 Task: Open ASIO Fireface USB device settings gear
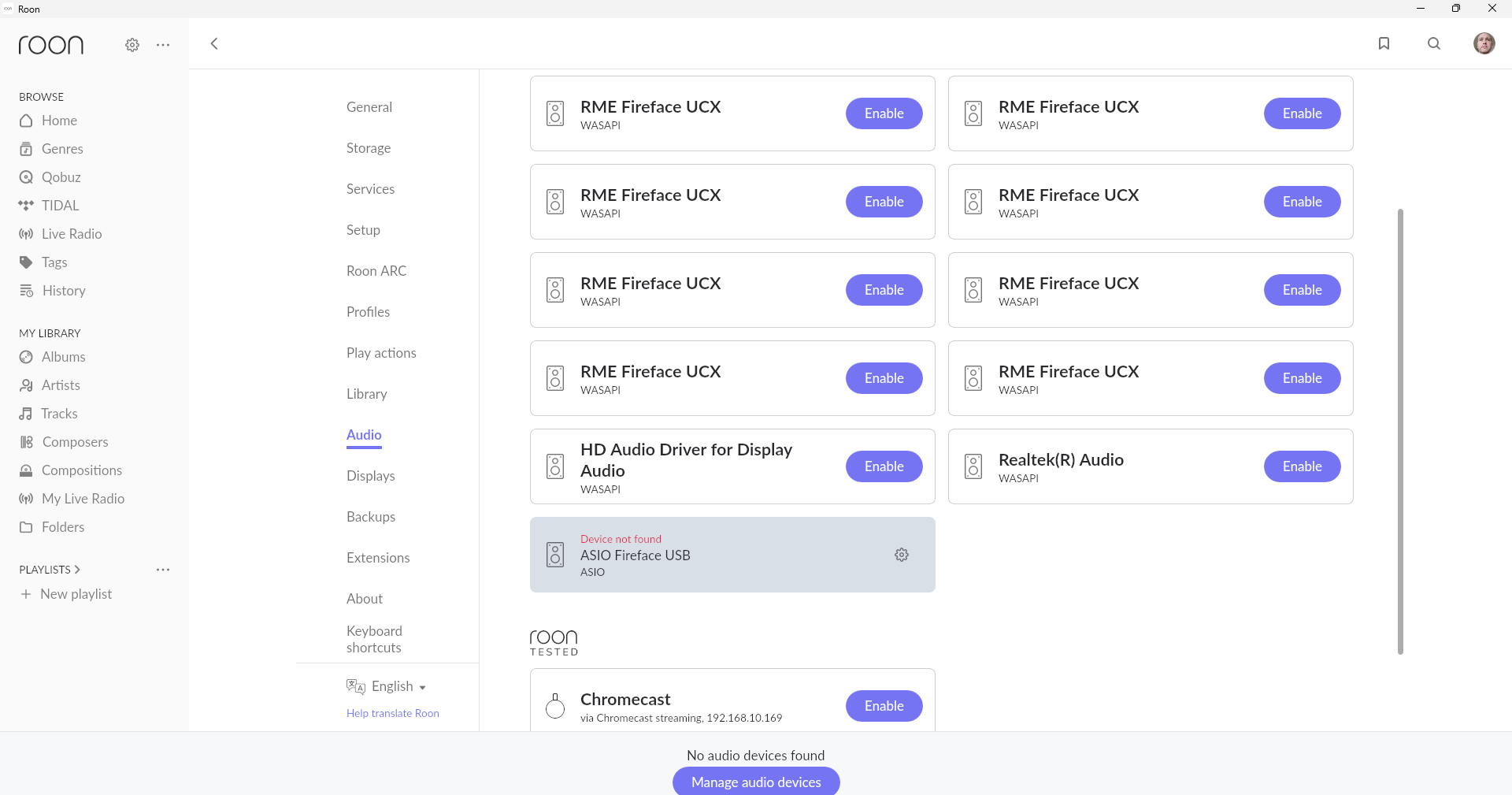click(x=902, y=555)
